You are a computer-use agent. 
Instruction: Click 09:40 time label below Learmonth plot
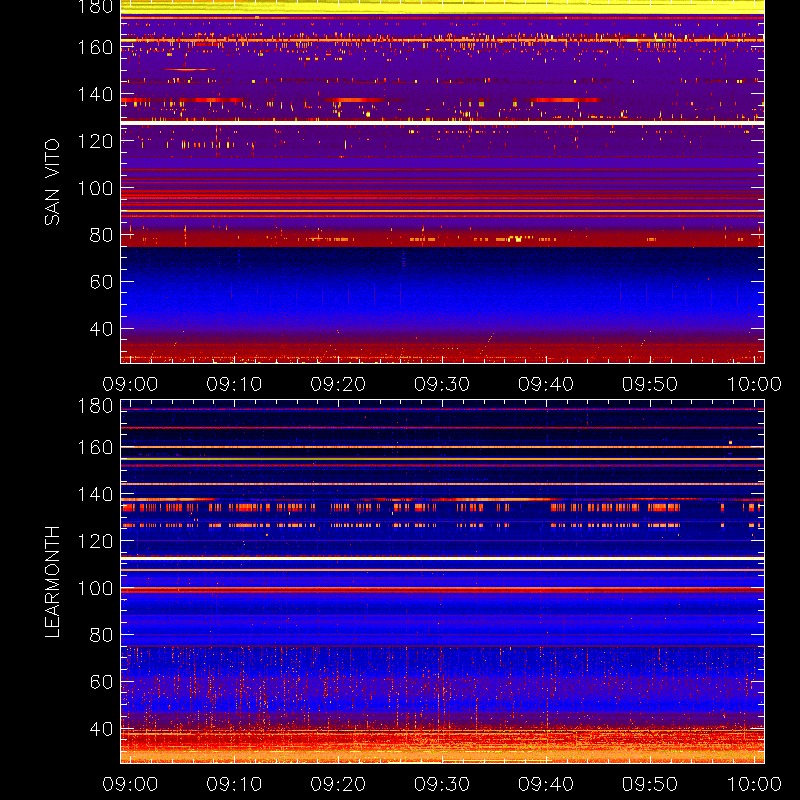point(546,784)
